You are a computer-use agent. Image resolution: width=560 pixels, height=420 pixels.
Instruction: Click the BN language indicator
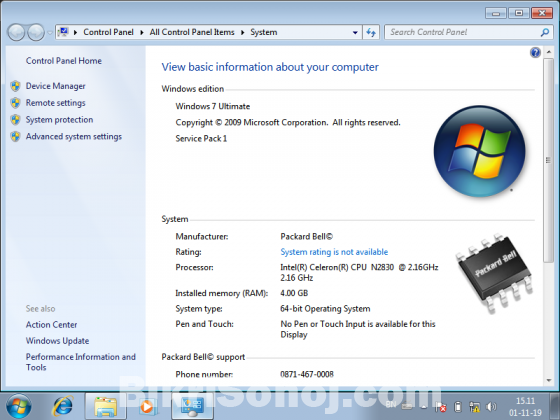(391, 404)
